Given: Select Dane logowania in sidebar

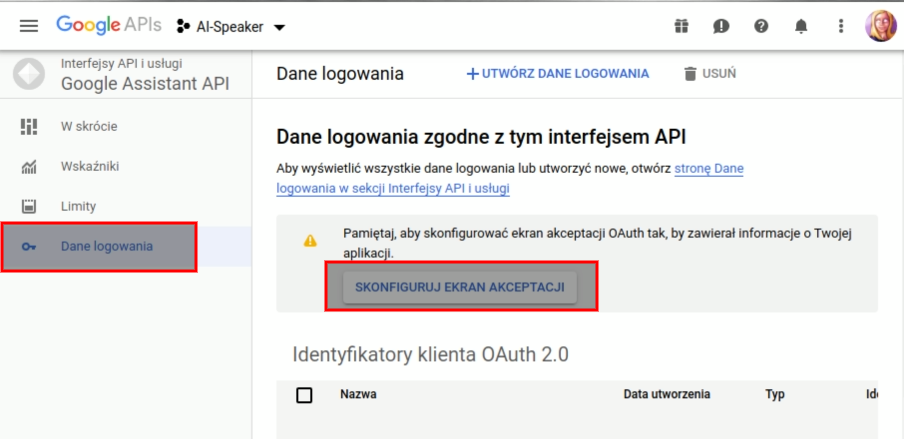Looking at the screenshot, I should coord(126,246).
